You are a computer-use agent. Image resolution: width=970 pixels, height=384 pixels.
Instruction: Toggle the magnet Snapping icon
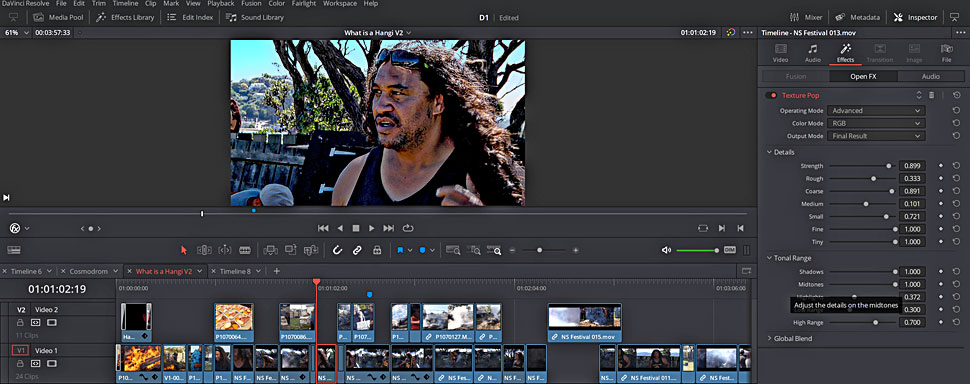point(337,250)
